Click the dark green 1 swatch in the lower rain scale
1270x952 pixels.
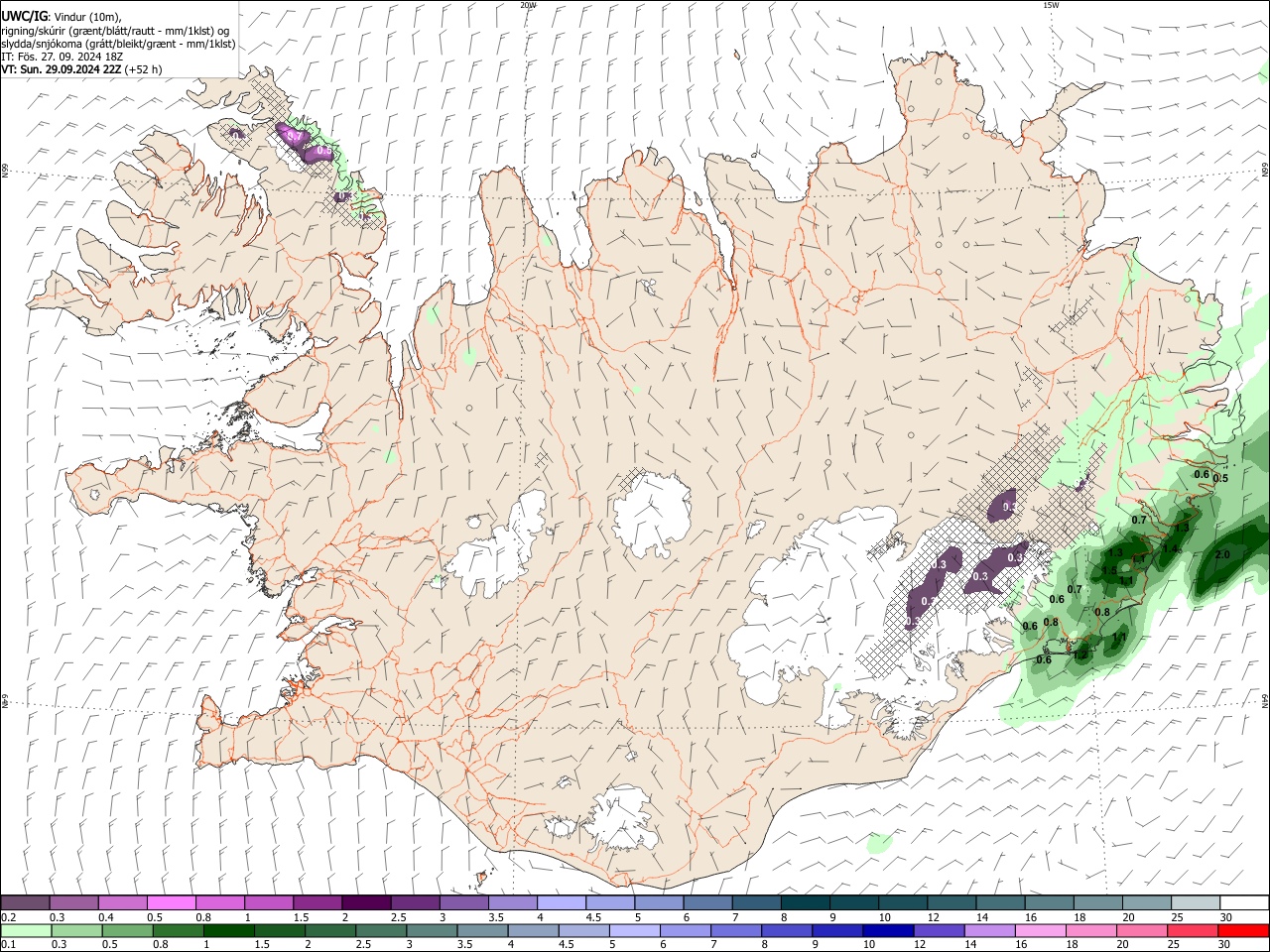(228, 930)
